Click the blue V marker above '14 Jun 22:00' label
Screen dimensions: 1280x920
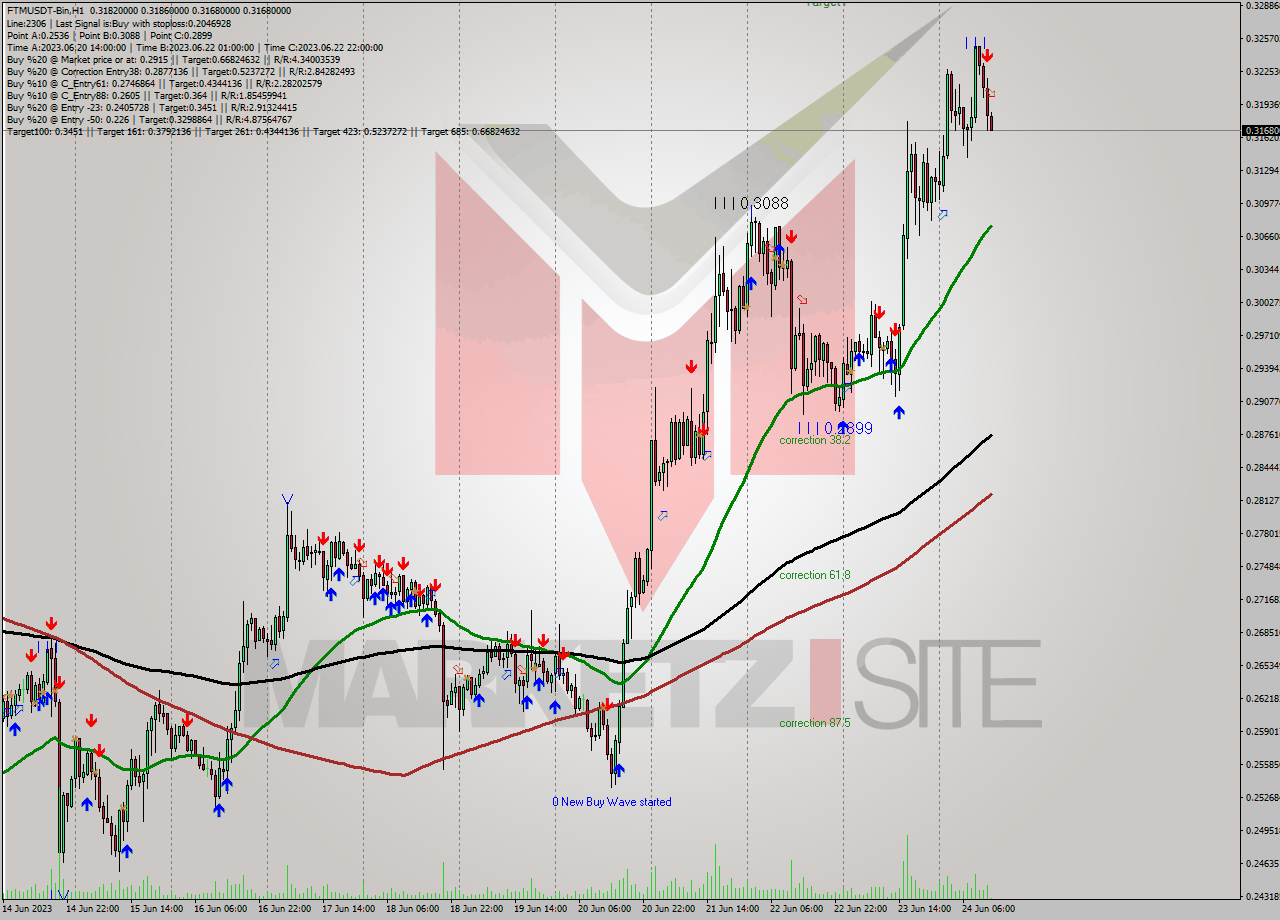point(63,895)
